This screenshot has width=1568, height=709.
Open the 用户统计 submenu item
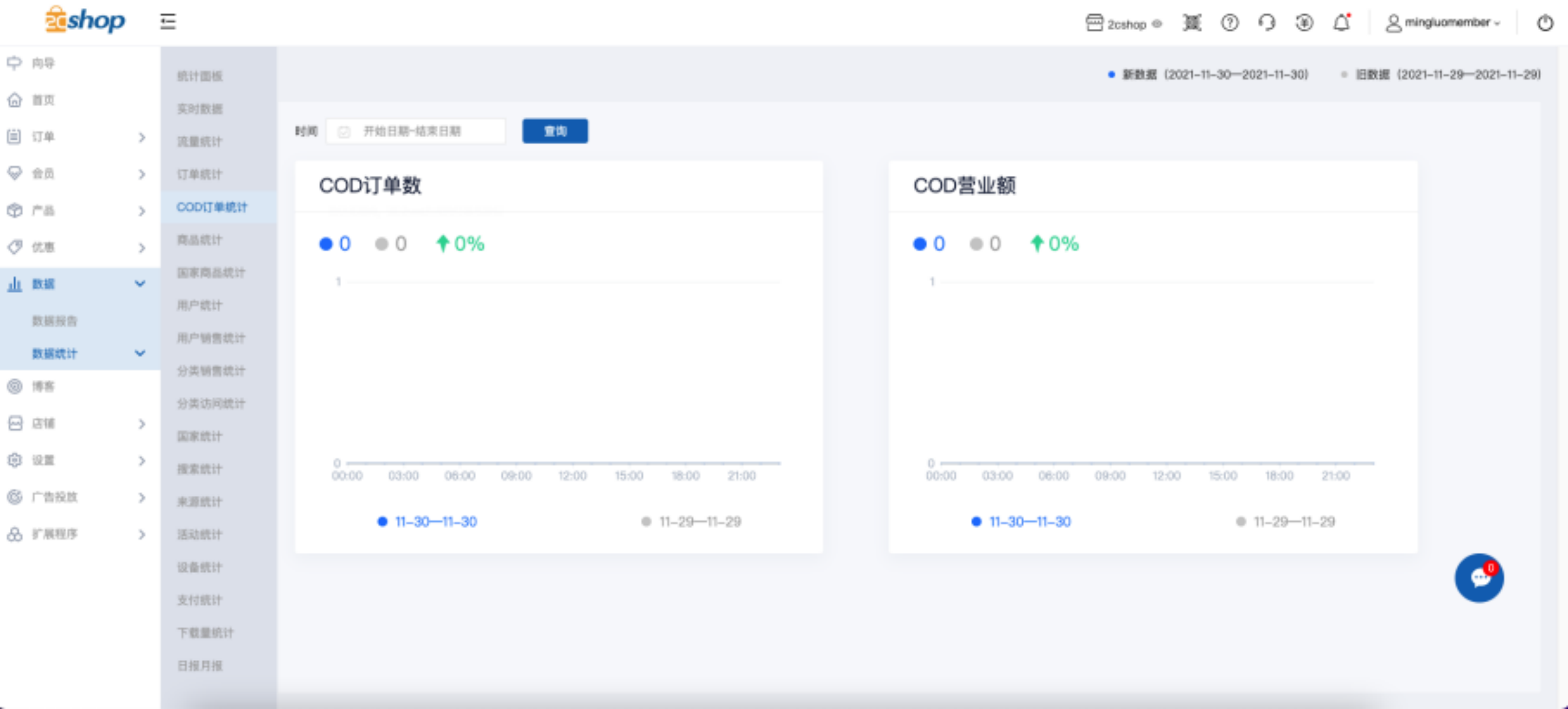[200, 305]
